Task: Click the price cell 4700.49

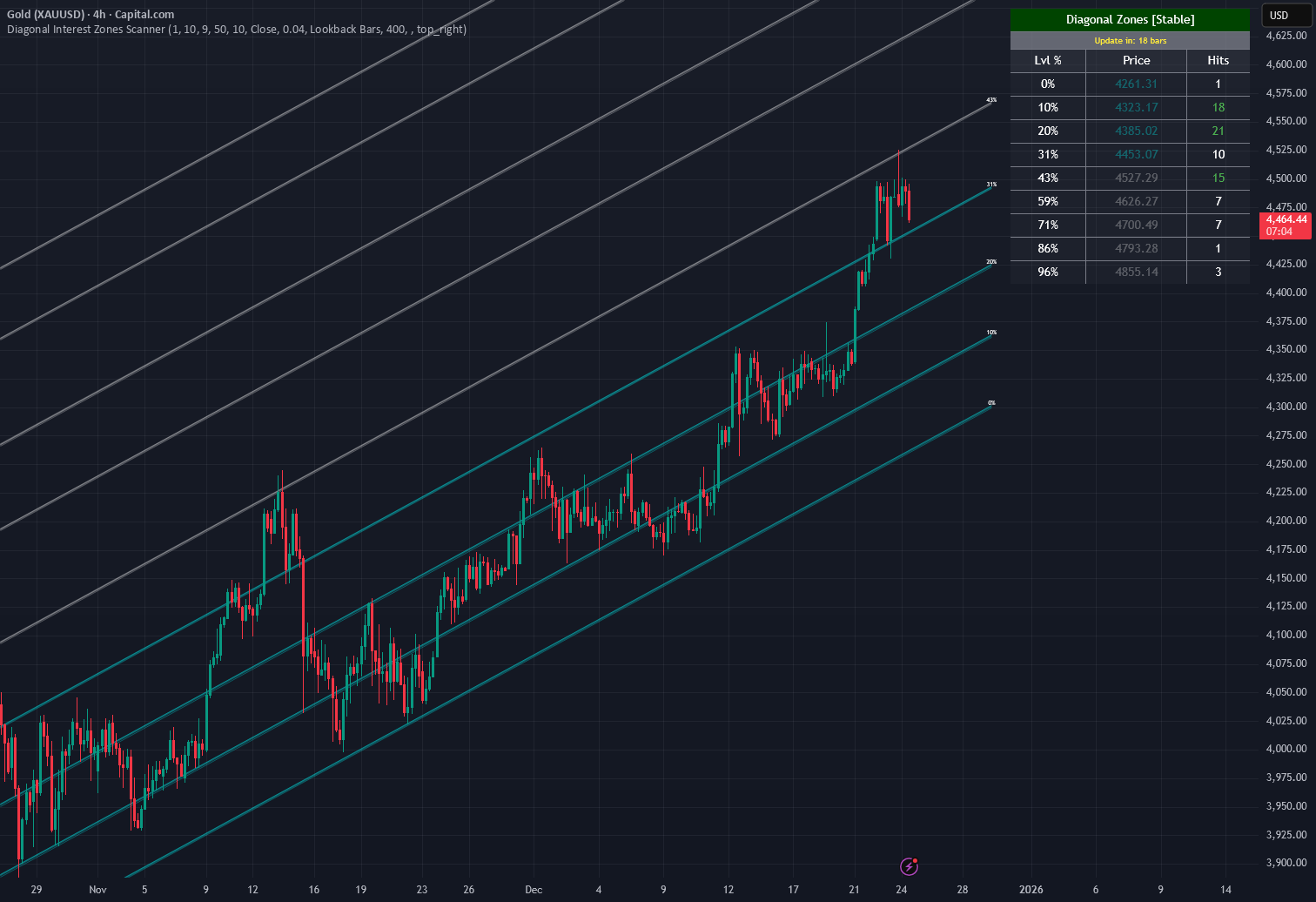Action: point(1136,225)
